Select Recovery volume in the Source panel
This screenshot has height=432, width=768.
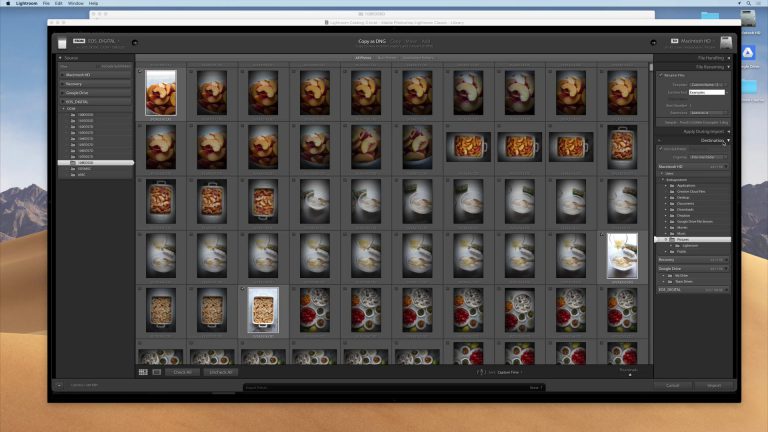point(96,84)
